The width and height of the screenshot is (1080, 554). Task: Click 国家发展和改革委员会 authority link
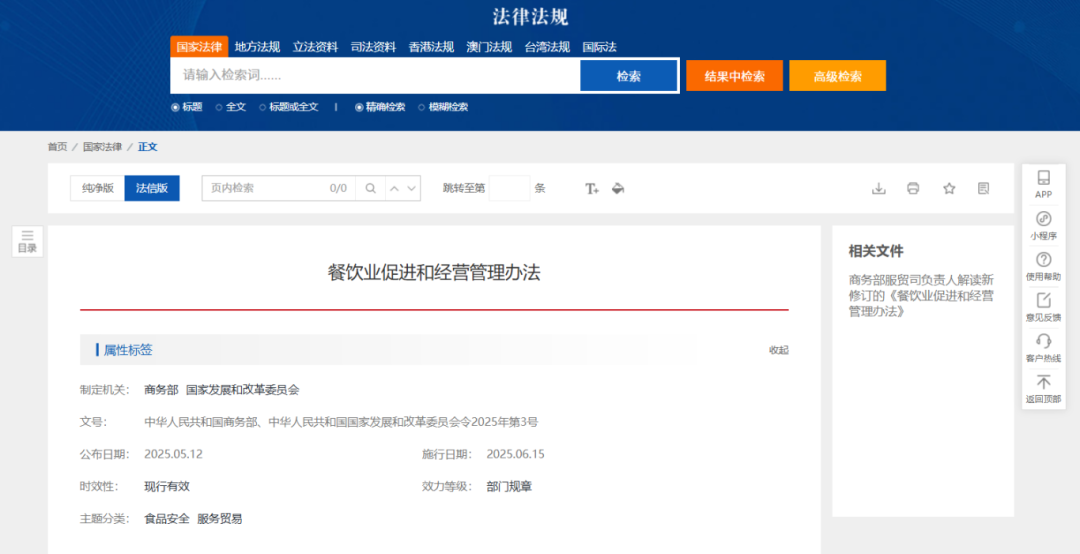coord(243,390)
